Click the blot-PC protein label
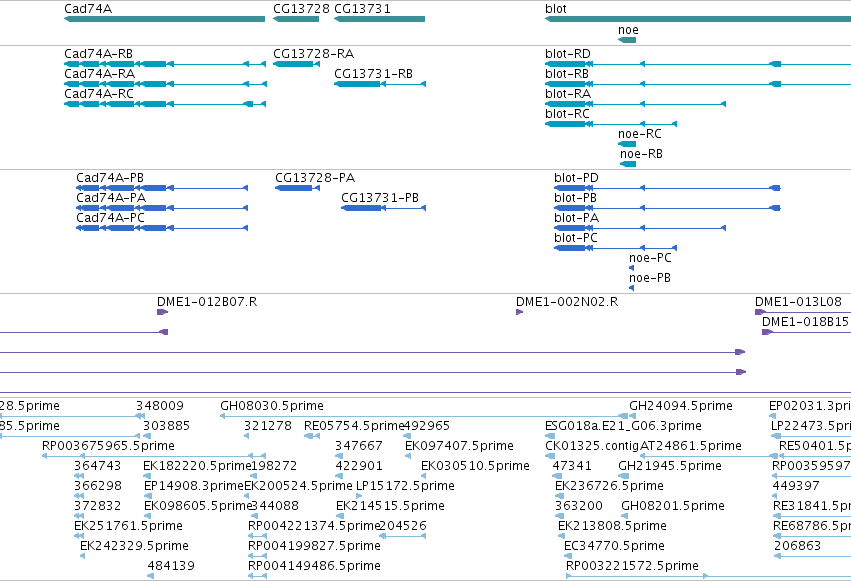Image resolution: width=851 pixels, height=581 pixels. [576, 238]
